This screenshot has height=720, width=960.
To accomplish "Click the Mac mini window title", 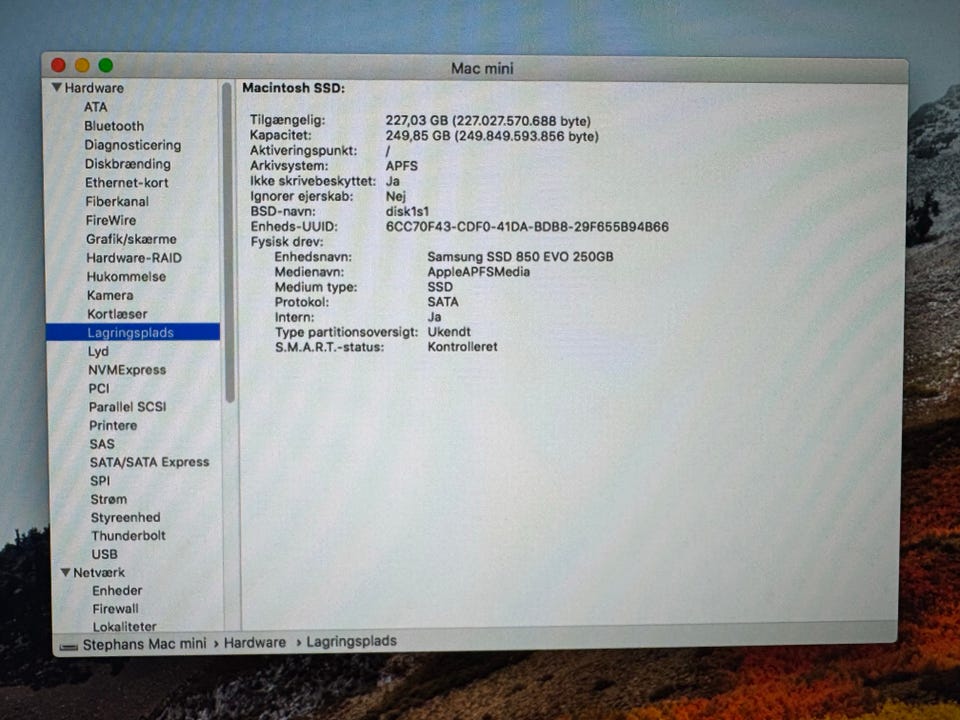I will tap(482, 68).
